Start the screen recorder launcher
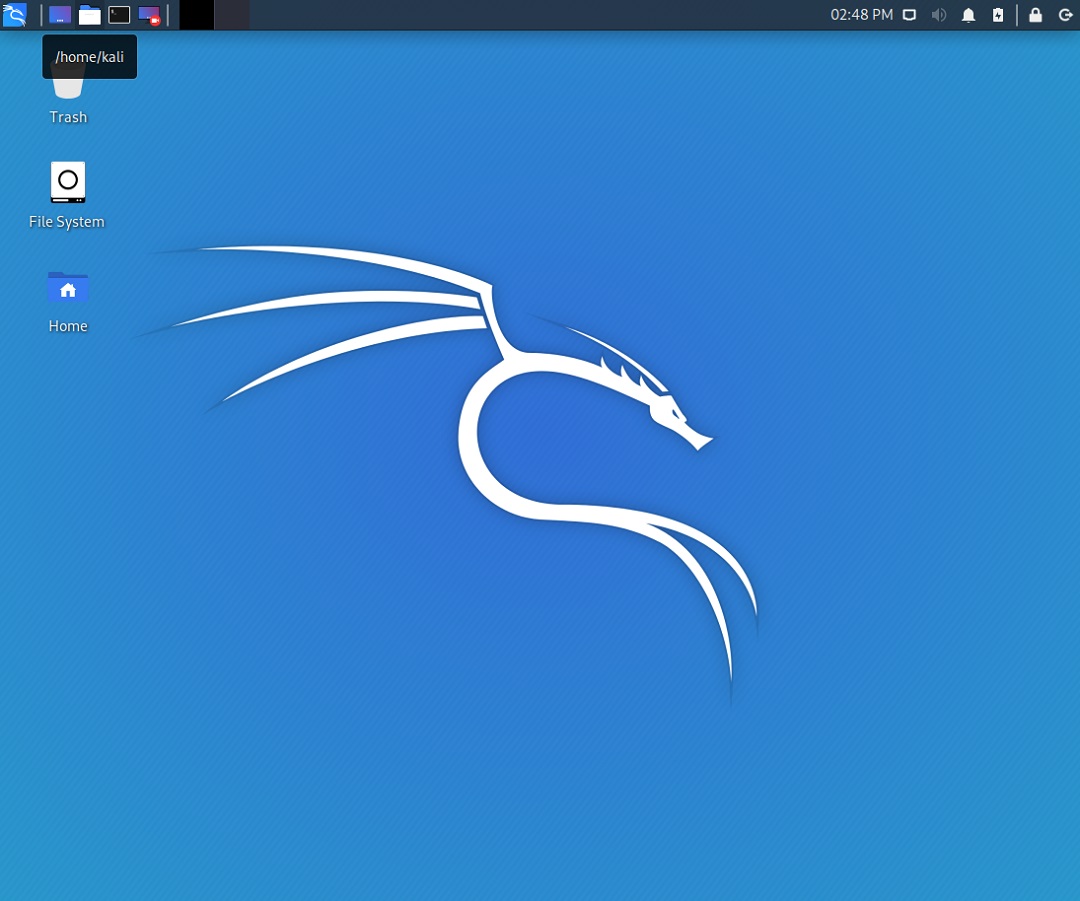The image size is (1080, 901). click(x=149, y=14)
